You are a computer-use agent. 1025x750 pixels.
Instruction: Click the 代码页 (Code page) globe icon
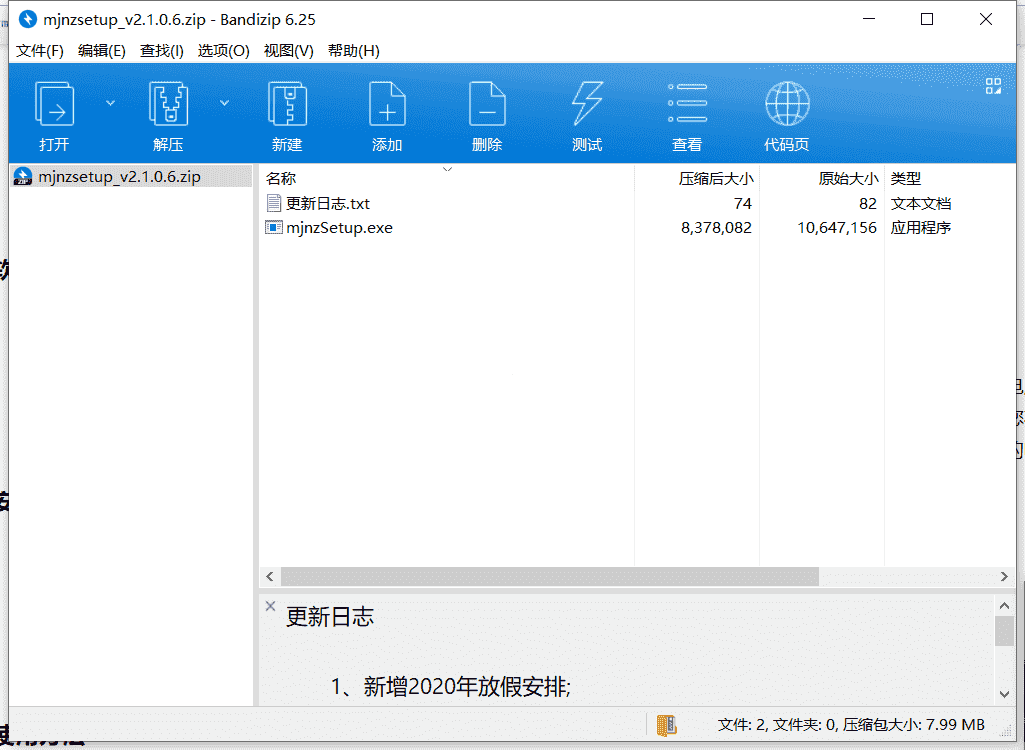[x=787, y=104]
